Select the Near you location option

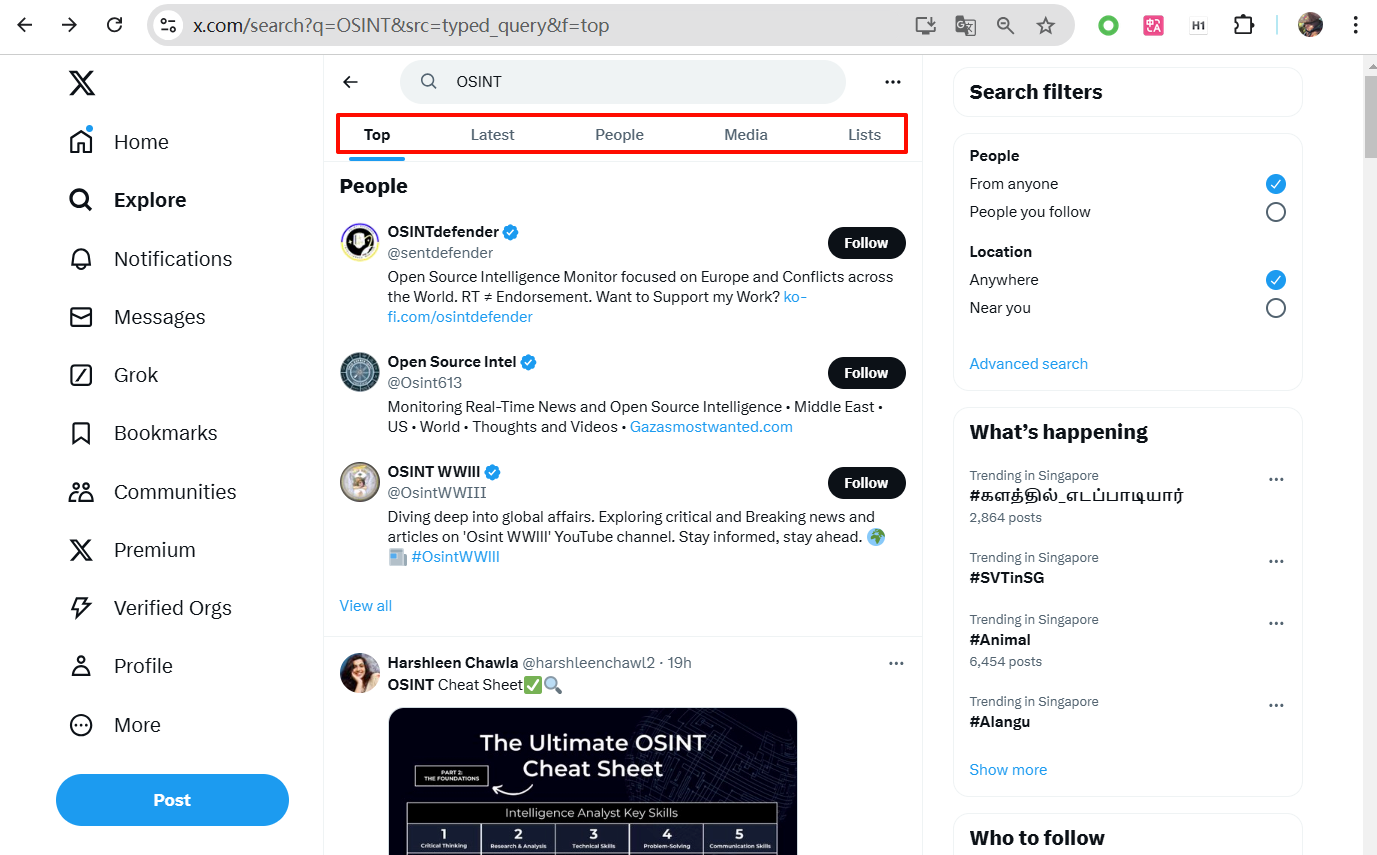[1275, 308]
